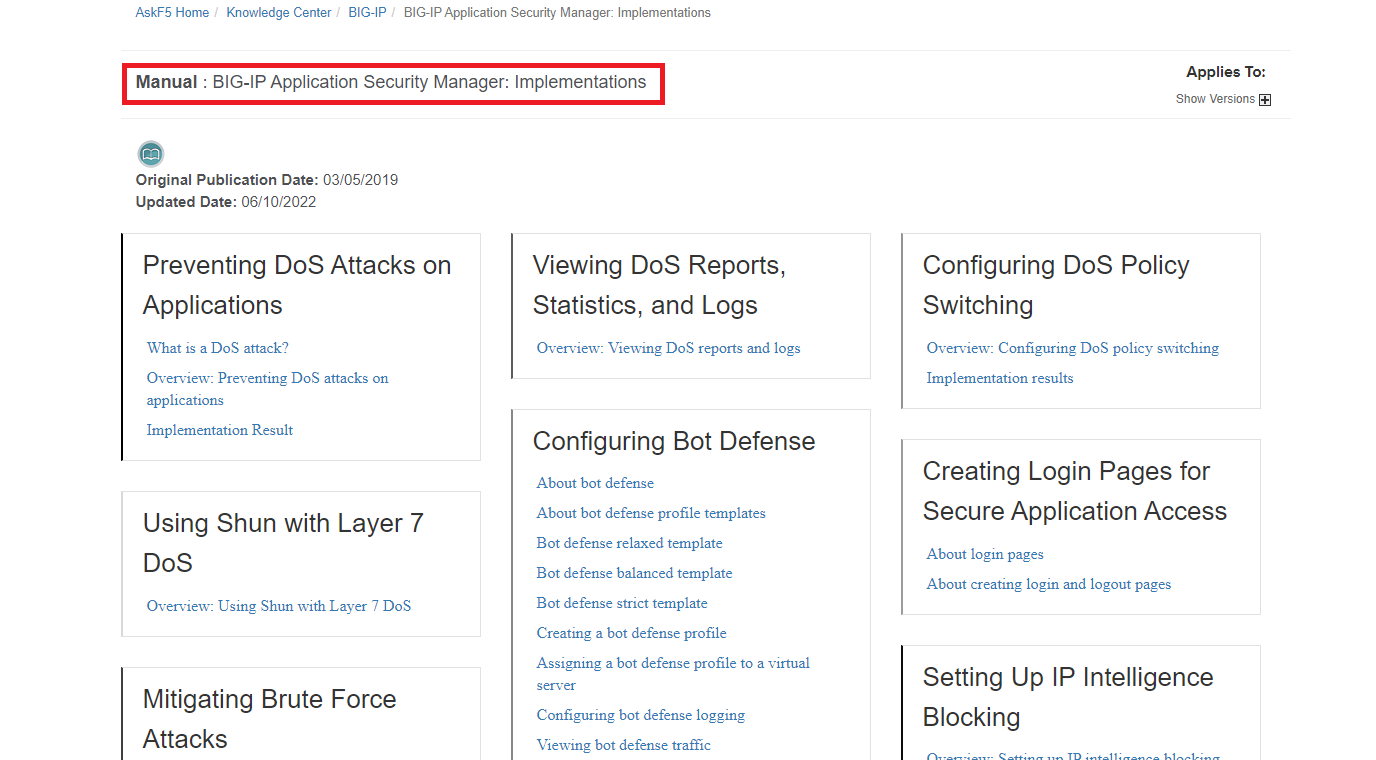Open 'Implementation Result' link under Preventing DoS
This screenshot has width=1376, height=760.
tap(220, 430)
